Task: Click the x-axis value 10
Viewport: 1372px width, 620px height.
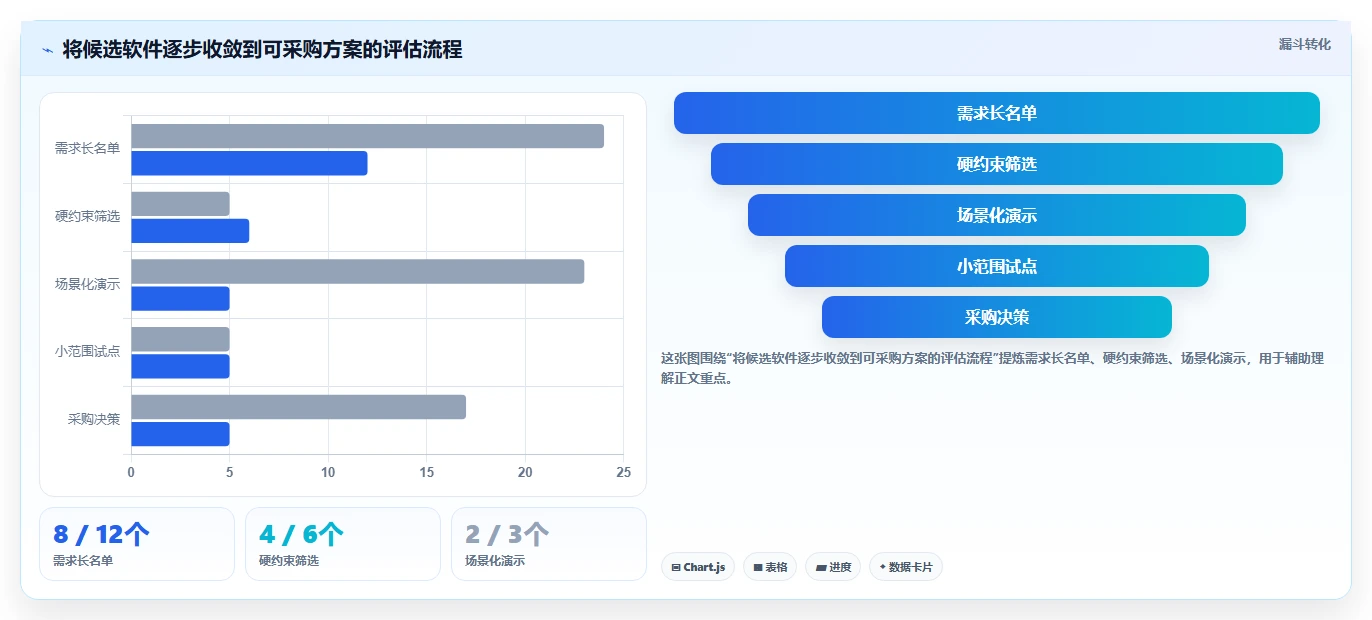Action: coord(328,472)
